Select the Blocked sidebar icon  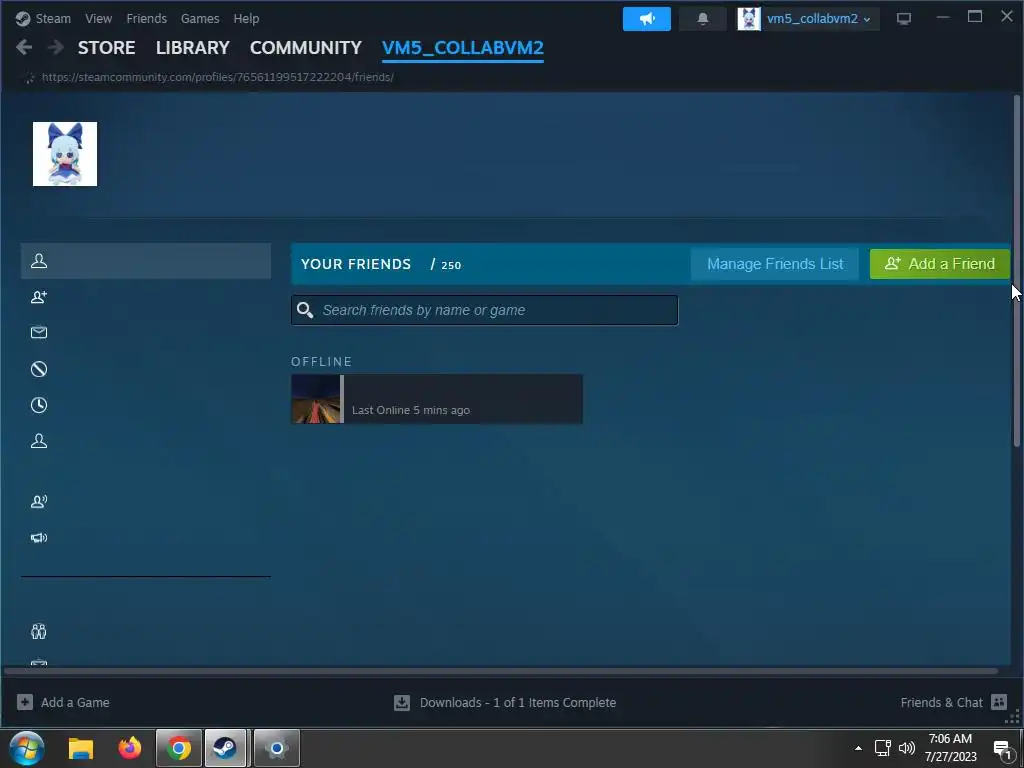[x=39, y=369]
